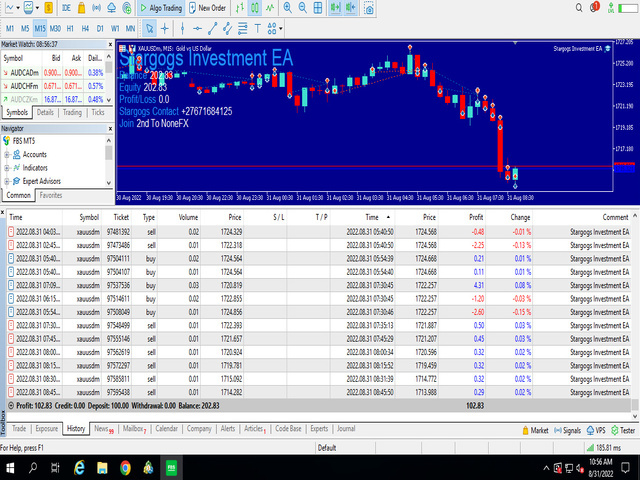The image size is (640, 480).
Task: Select the trendline drawing tool
Action: pos(212,28)
